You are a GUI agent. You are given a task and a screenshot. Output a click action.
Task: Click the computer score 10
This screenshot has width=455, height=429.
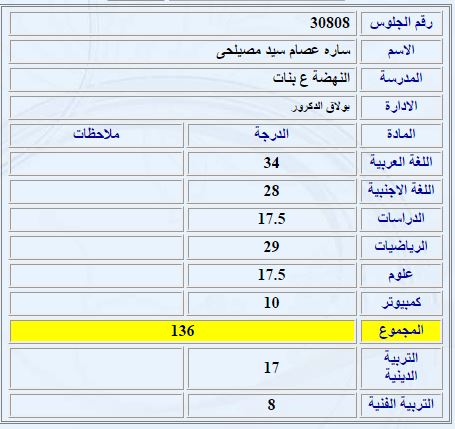[x=271, y=303]
